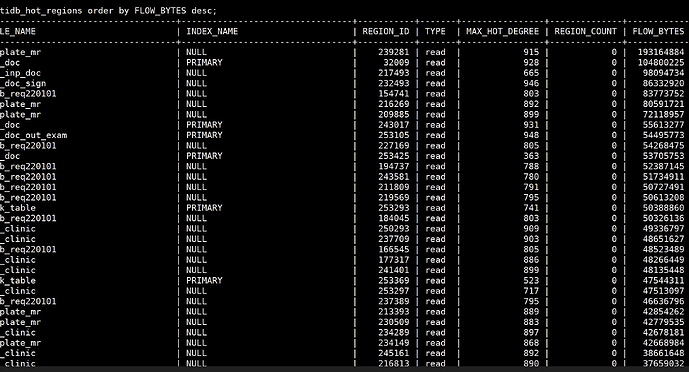Select region ID 230509
Viewport: 689px width, 372px height.
click(x=394, y=322)
